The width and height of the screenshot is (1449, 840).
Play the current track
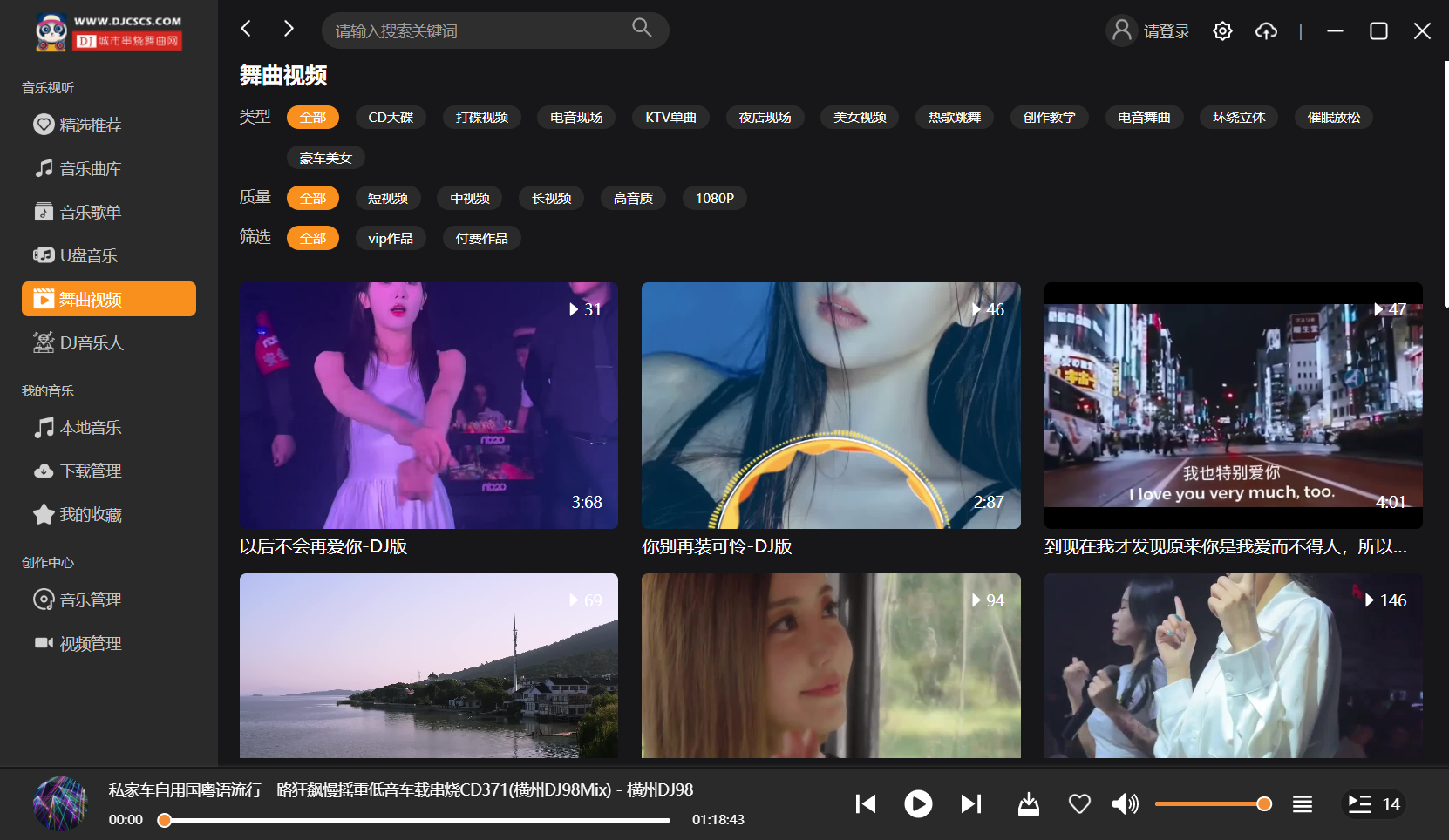click(x=918, y=803)
